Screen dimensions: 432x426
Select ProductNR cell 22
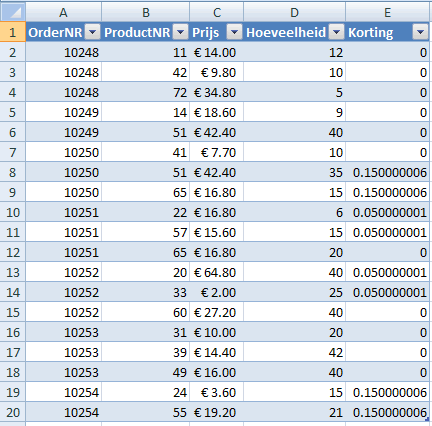coord(146,212)
